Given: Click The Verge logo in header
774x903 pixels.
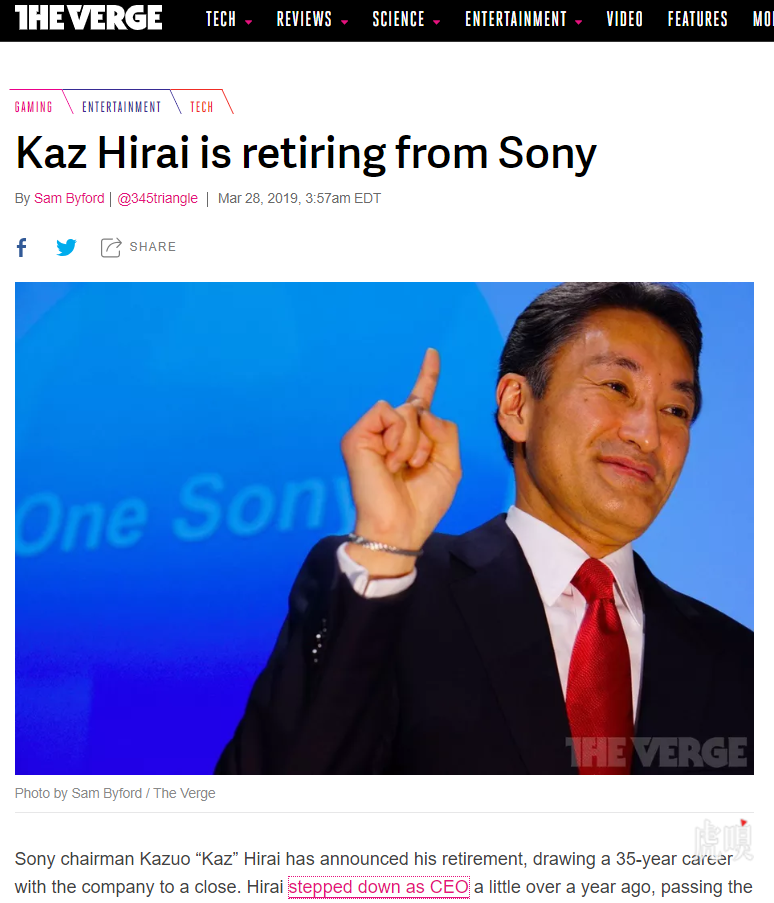Looking at the screenshot, I should 89,18.
